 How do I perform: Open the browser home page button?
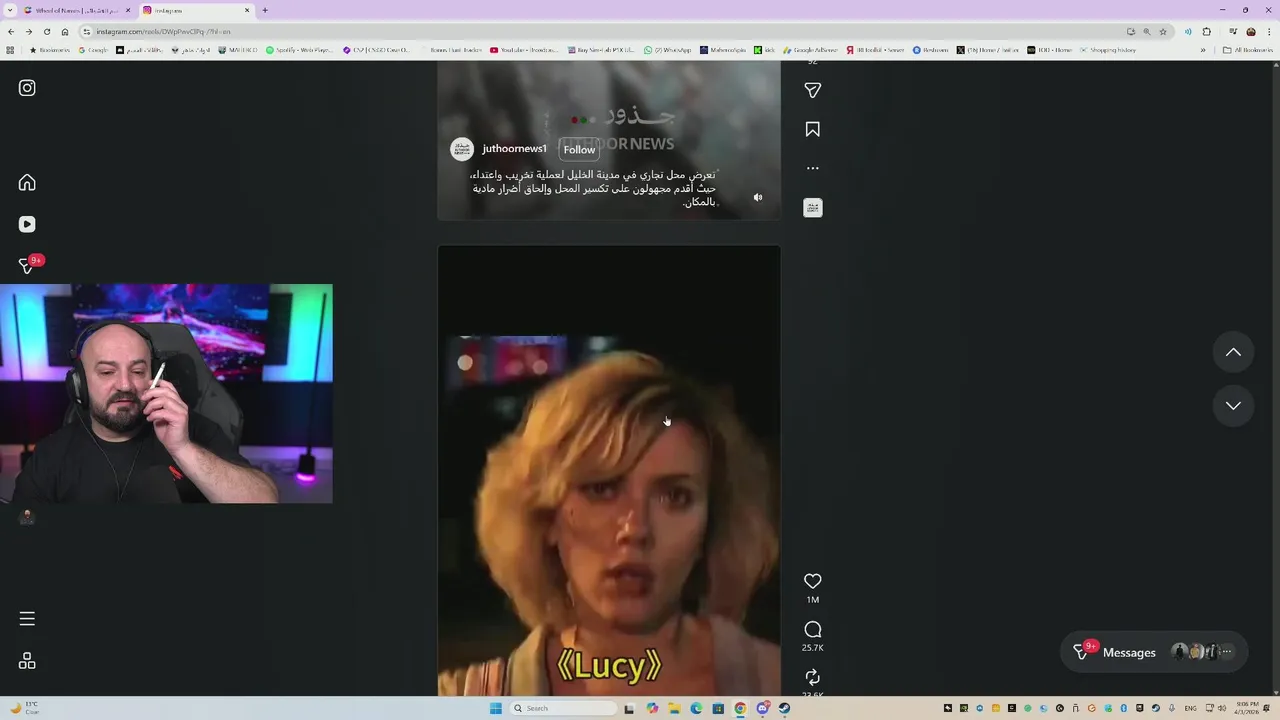[x=65, y=31]
